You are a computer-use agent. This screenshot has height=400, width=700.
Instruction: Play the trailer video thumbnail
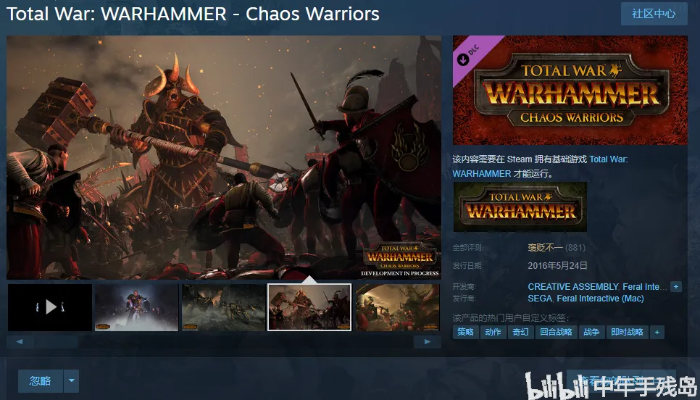[x=50, y=307]
